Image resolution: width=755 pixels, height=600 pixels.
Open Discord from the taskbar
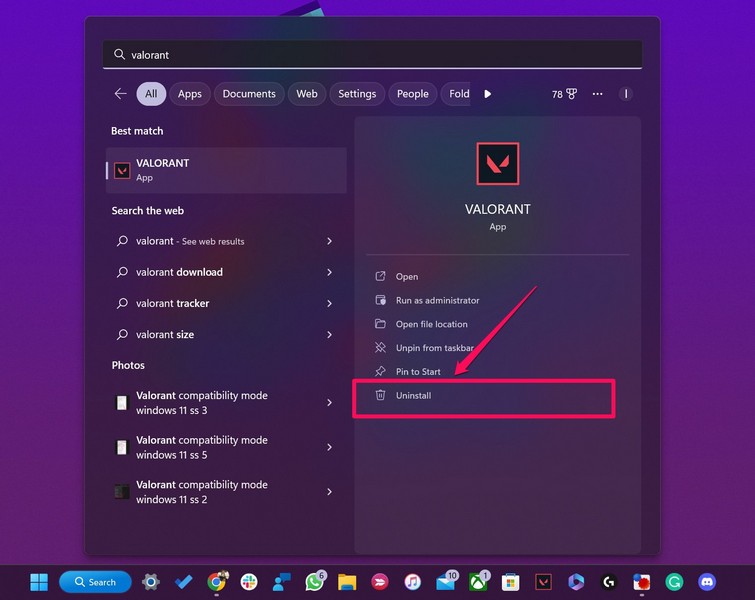click(x=707, y=582)
